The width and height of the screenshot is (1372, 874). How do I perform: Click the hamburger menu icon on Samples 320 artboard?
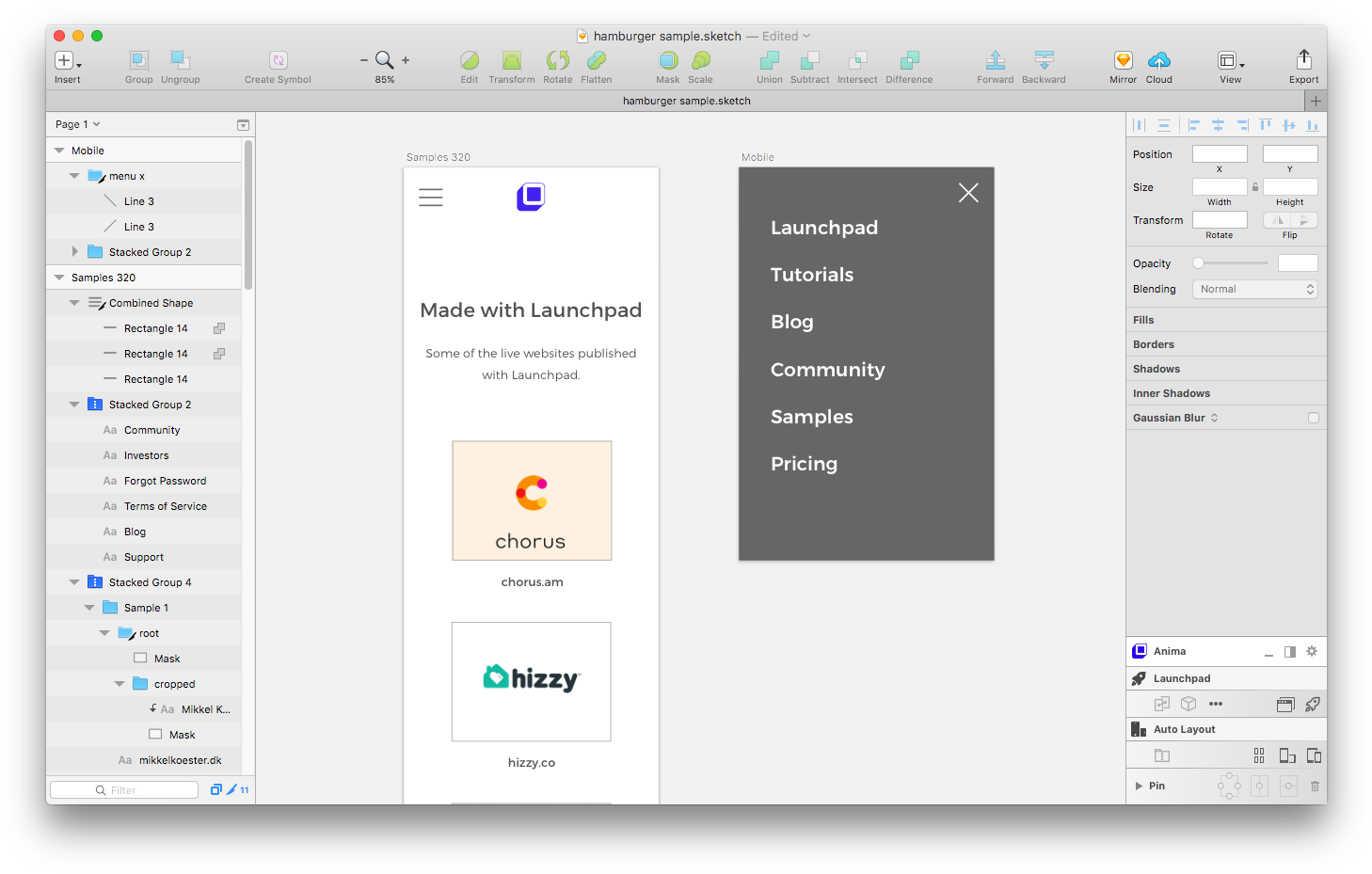(431, 198)
